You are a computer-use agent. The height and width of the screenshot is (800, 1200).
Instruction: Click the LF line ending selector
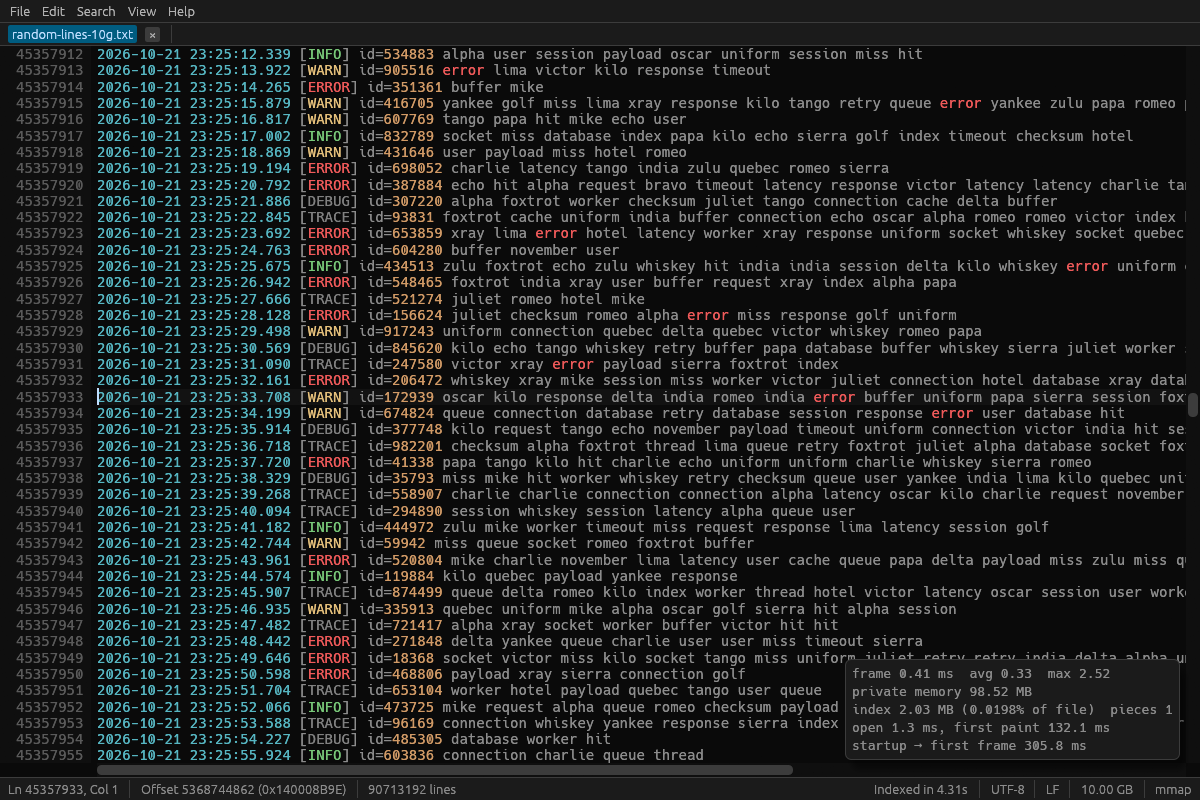[1051, 789]
